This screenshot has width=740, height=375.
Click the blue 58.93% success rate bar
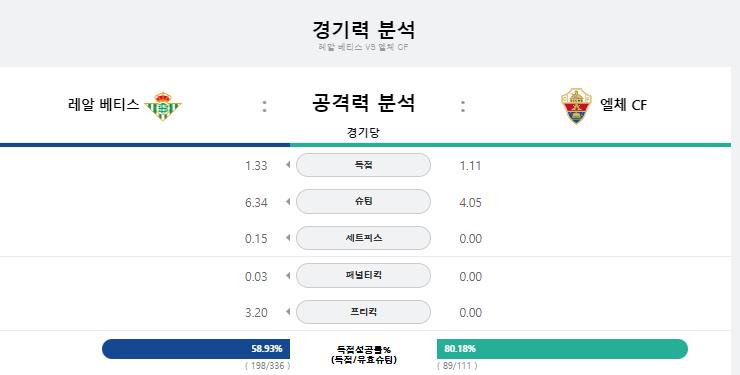click(196, 349)
